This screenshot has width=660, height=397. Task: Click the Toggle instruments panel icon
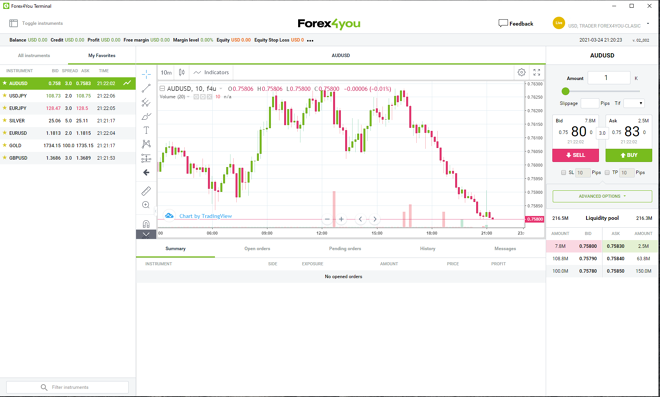(x=13, y=23)
